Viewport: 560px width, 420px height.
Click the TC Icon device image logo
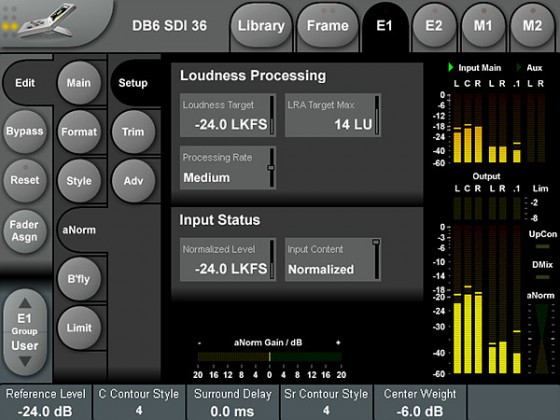click(48, 21)
